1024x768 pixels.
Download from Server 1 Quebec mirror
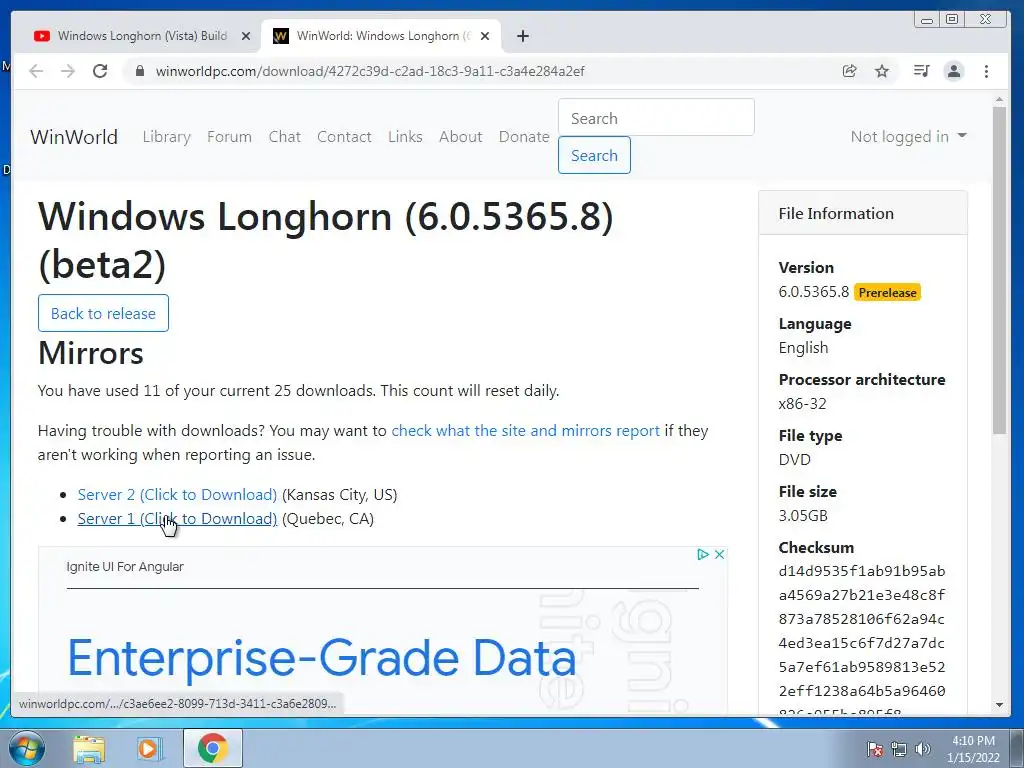click(177, 519)
